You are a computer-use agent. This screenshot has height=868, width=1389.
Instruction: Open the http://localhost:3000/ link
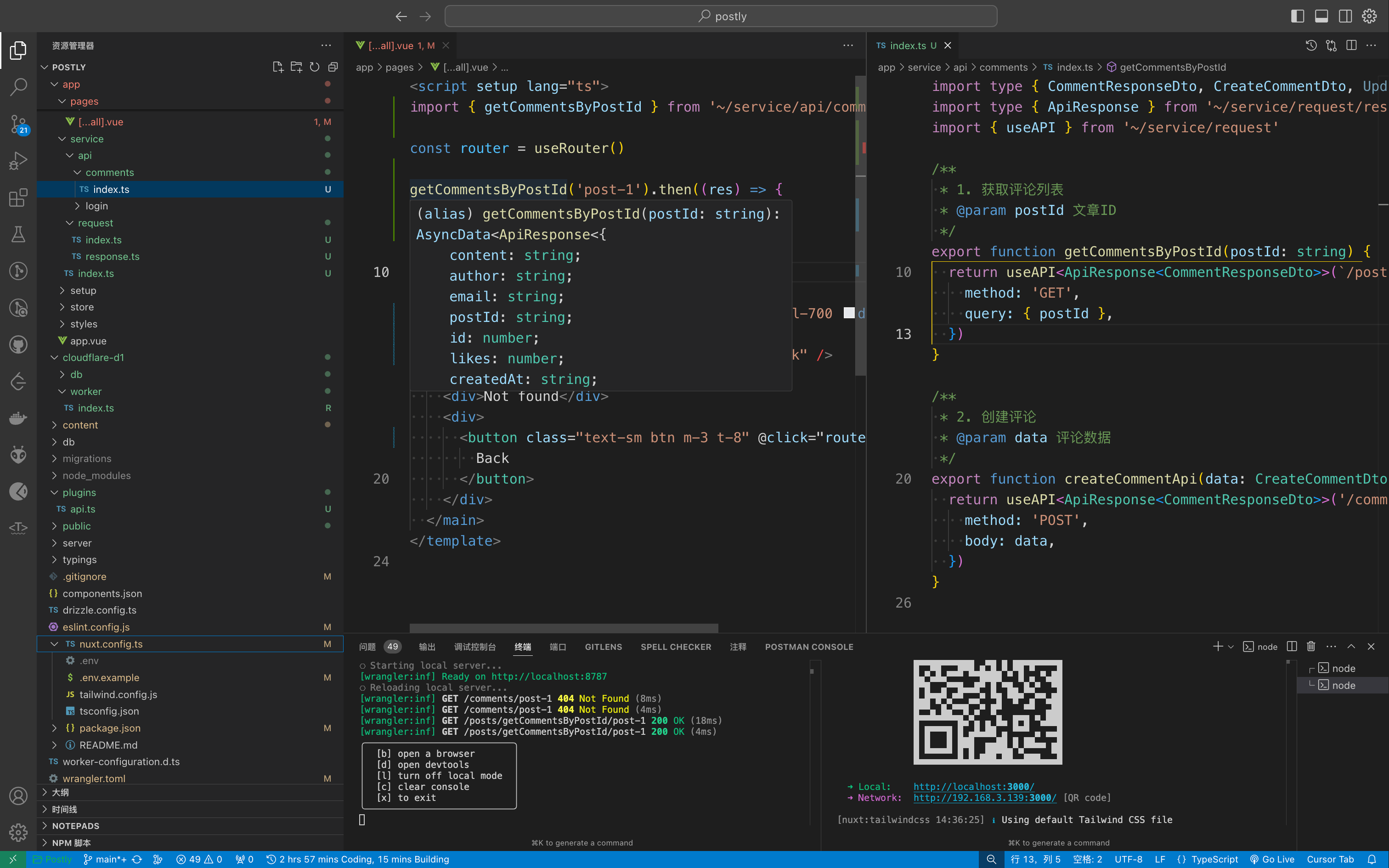click(973, 786)
